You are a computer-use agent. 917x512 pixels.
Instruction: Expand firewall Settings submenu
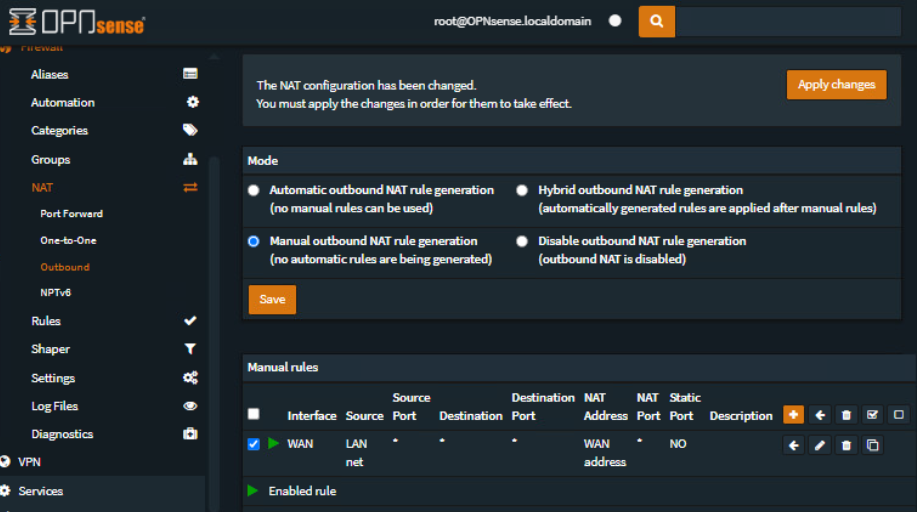click(53, 378)
